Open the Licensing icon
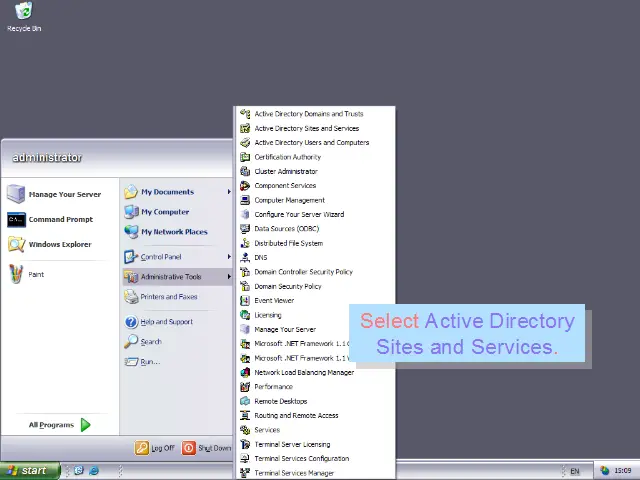640x480 pixels. click(245, 315)
